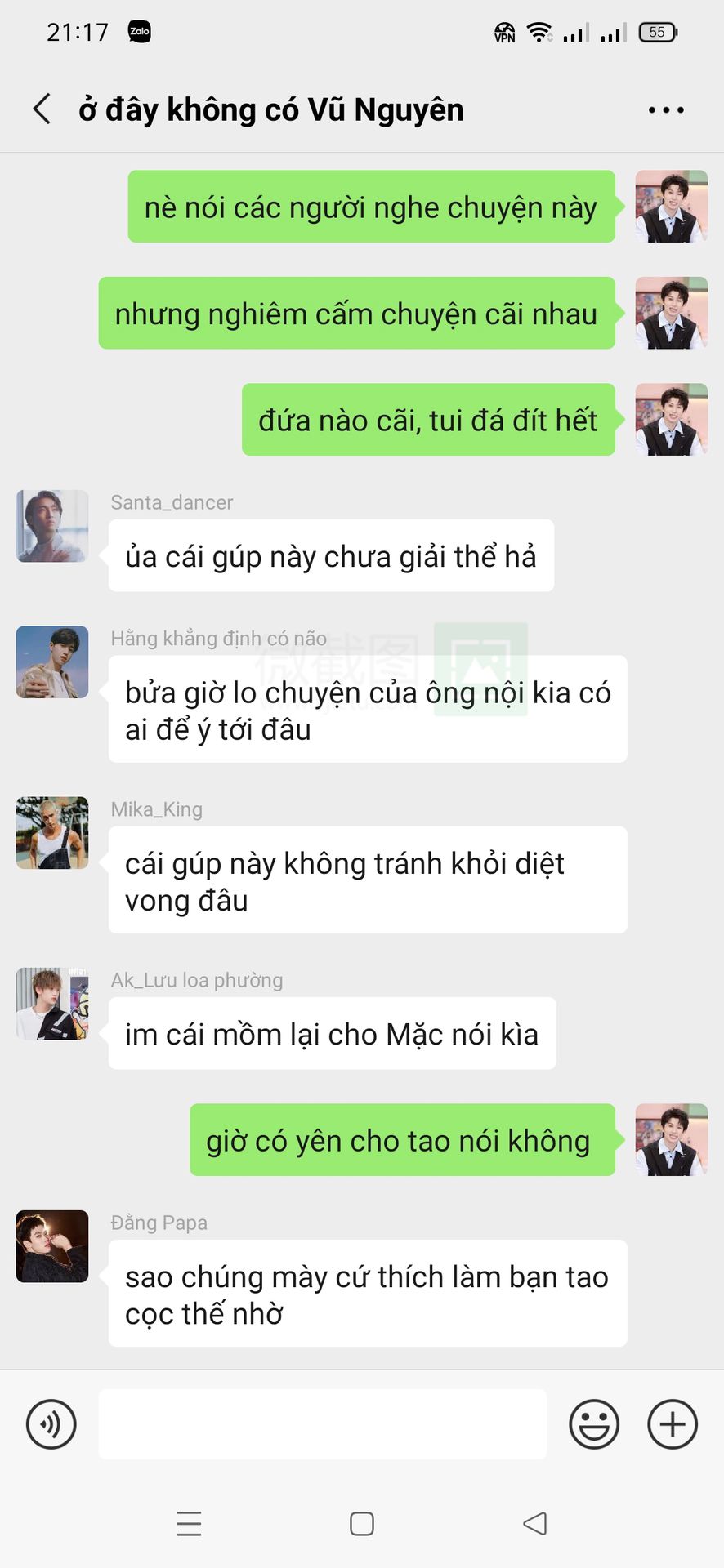Select message 'giờ có yên cho tao nói không'

(403, 1140)
